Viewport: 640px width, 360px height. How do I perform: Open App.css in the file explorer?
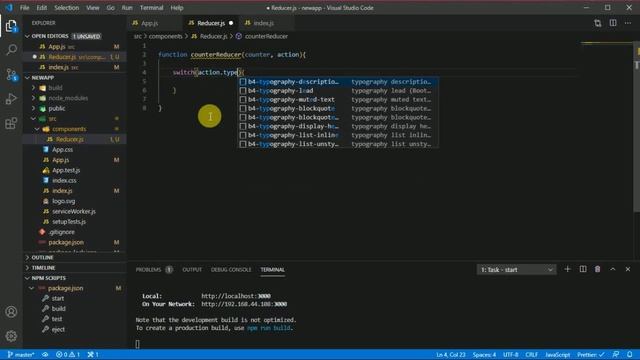click(x=62, y=149)
